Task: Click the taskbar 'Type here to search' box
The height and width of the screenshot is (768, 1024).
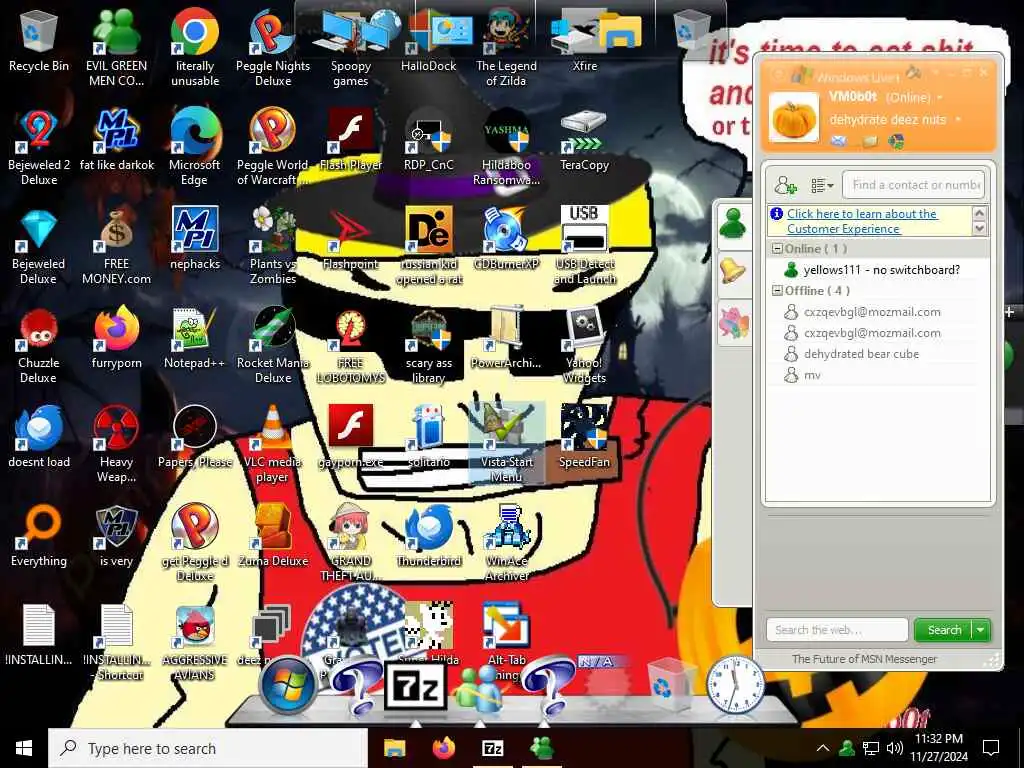Action: pyautogui.click(x=208, y=748)
